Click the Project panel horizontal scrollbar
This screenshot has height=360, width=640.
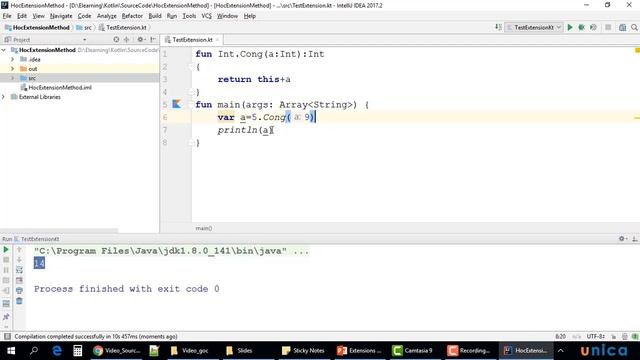click(59, 230)
